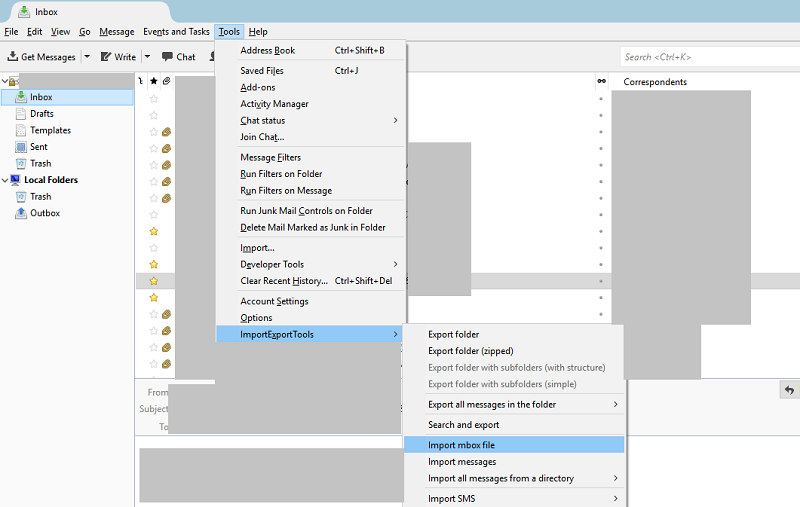Viewport: 800px width, 507px height.
Task: Click the Write pencil icon
Action: pos(106,57)
